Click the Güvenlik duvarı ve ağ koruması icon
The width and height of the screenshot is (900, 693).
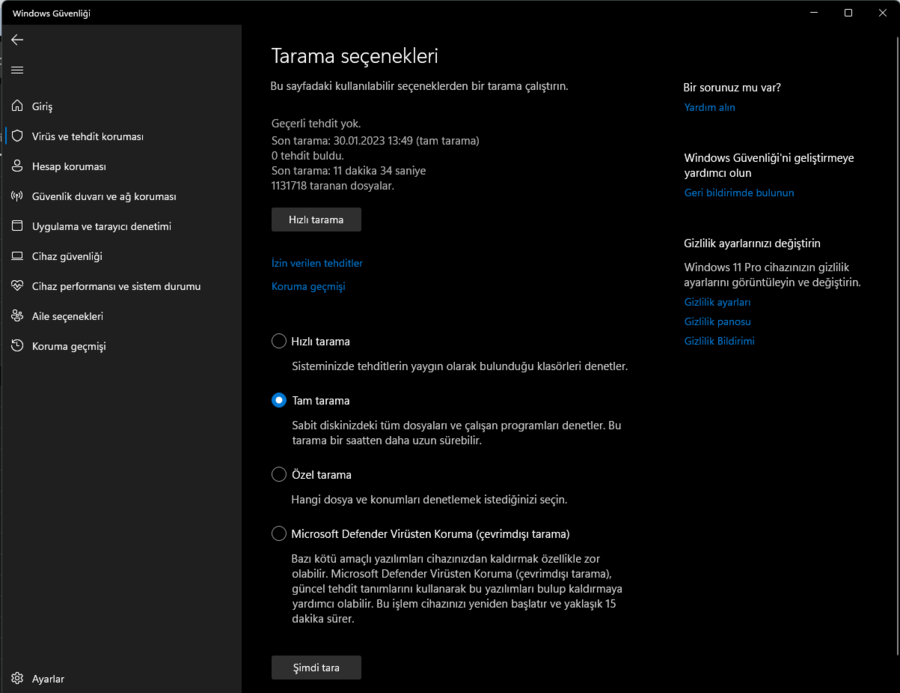pos(17,196)
